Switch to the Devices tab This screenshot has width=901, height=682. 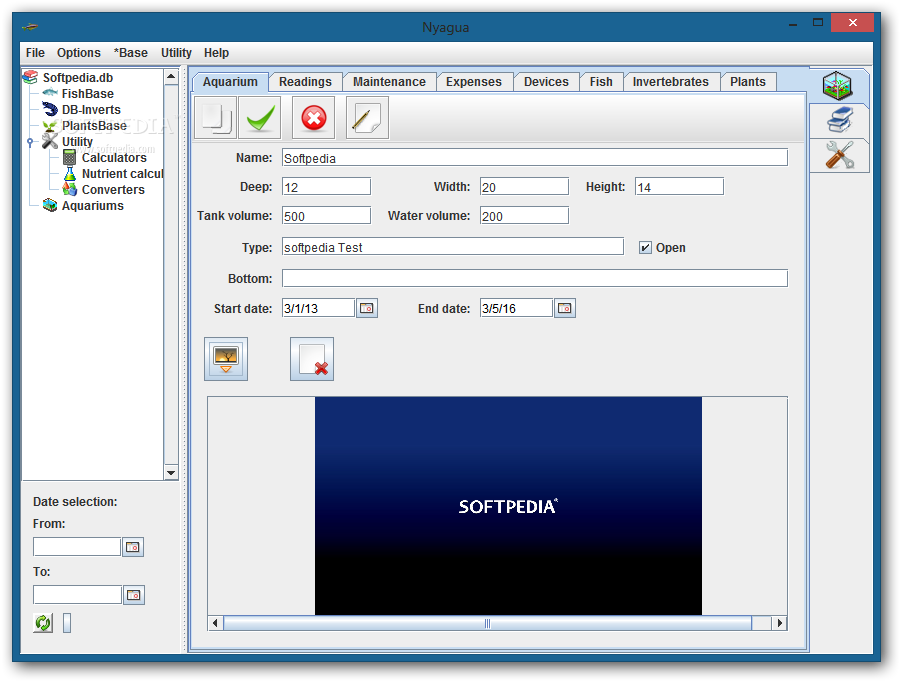(546, 82)
